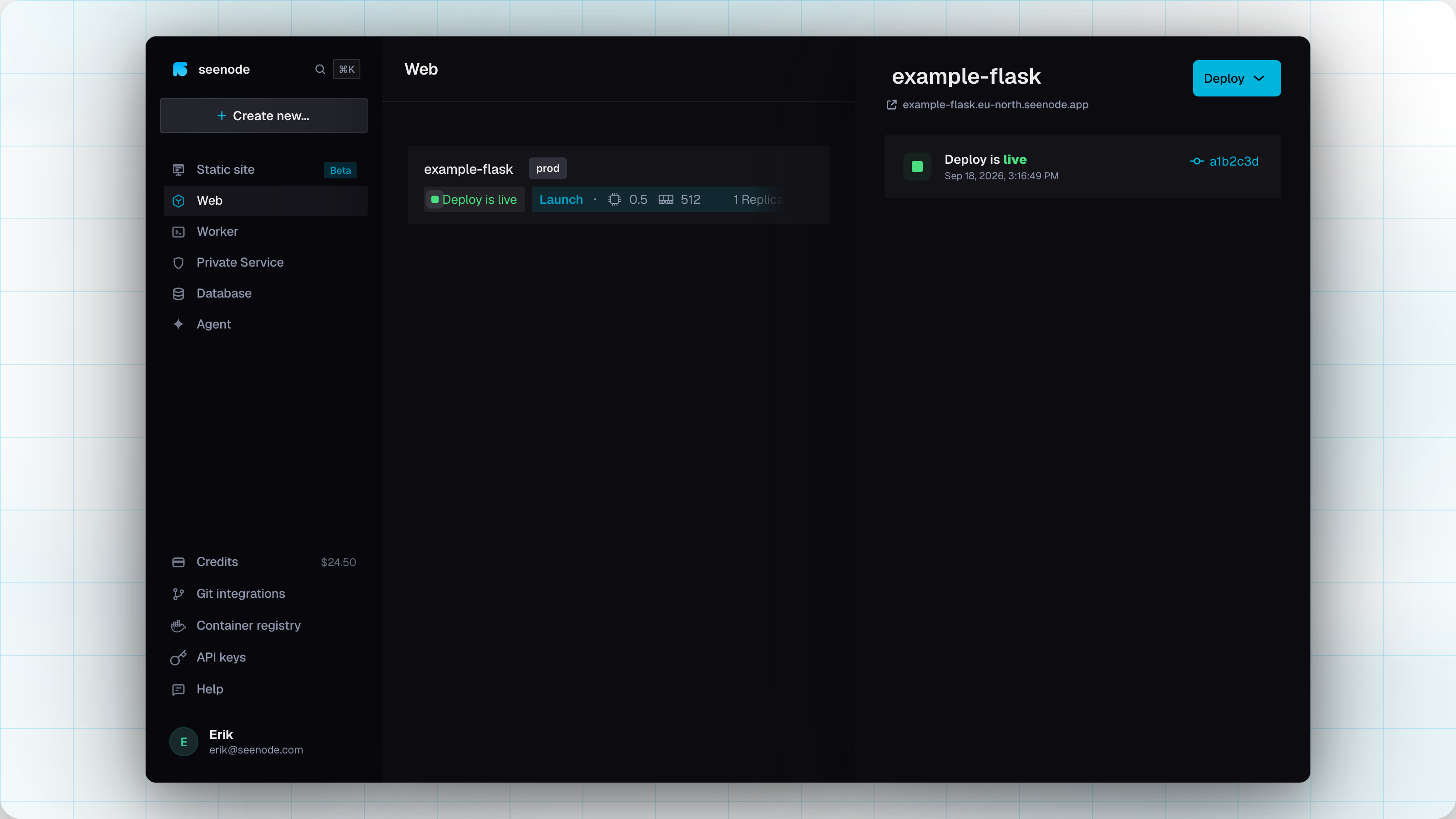Viewport: 1456px width, 819px height.
Task: Click the $24.50 credits balance
Action: click(x=338, y=562)
